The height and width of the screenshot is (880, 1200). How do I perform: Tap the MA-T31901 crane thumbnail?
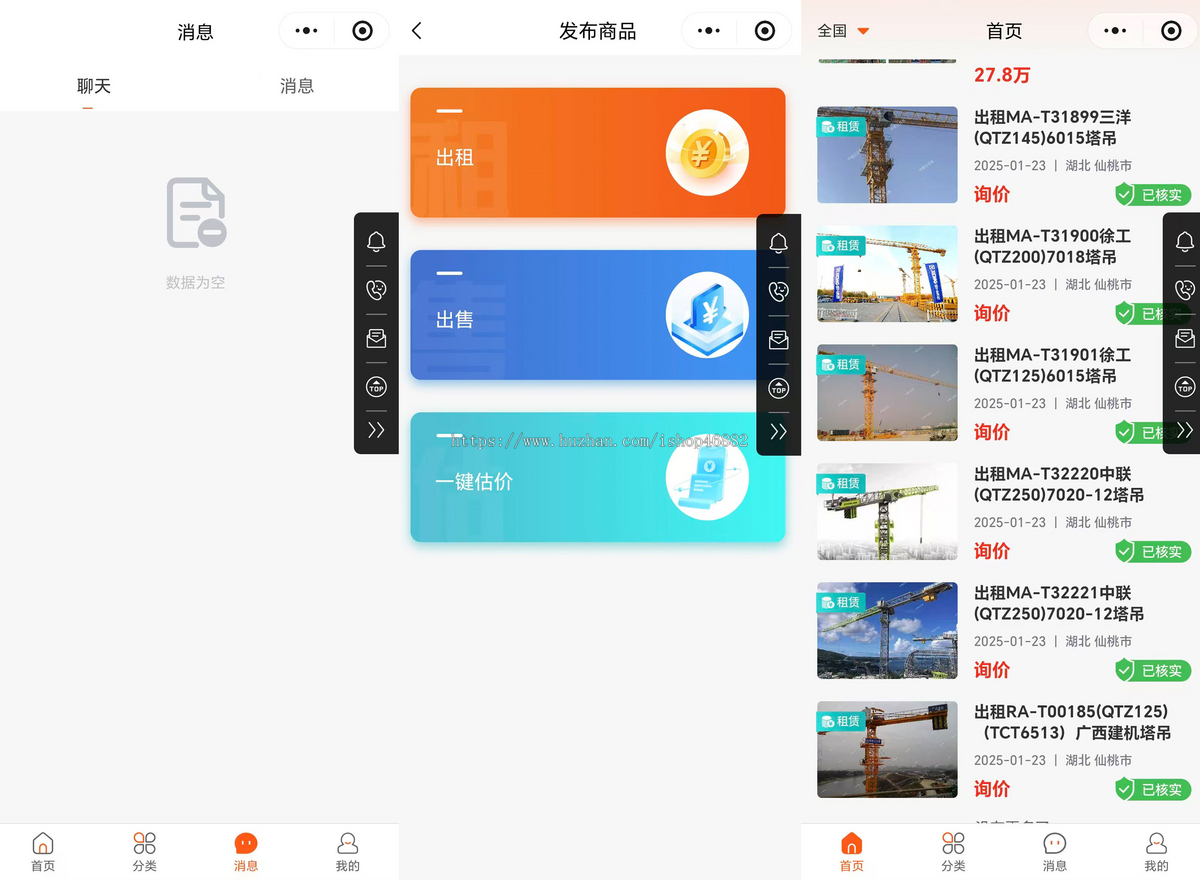point(887,393)
